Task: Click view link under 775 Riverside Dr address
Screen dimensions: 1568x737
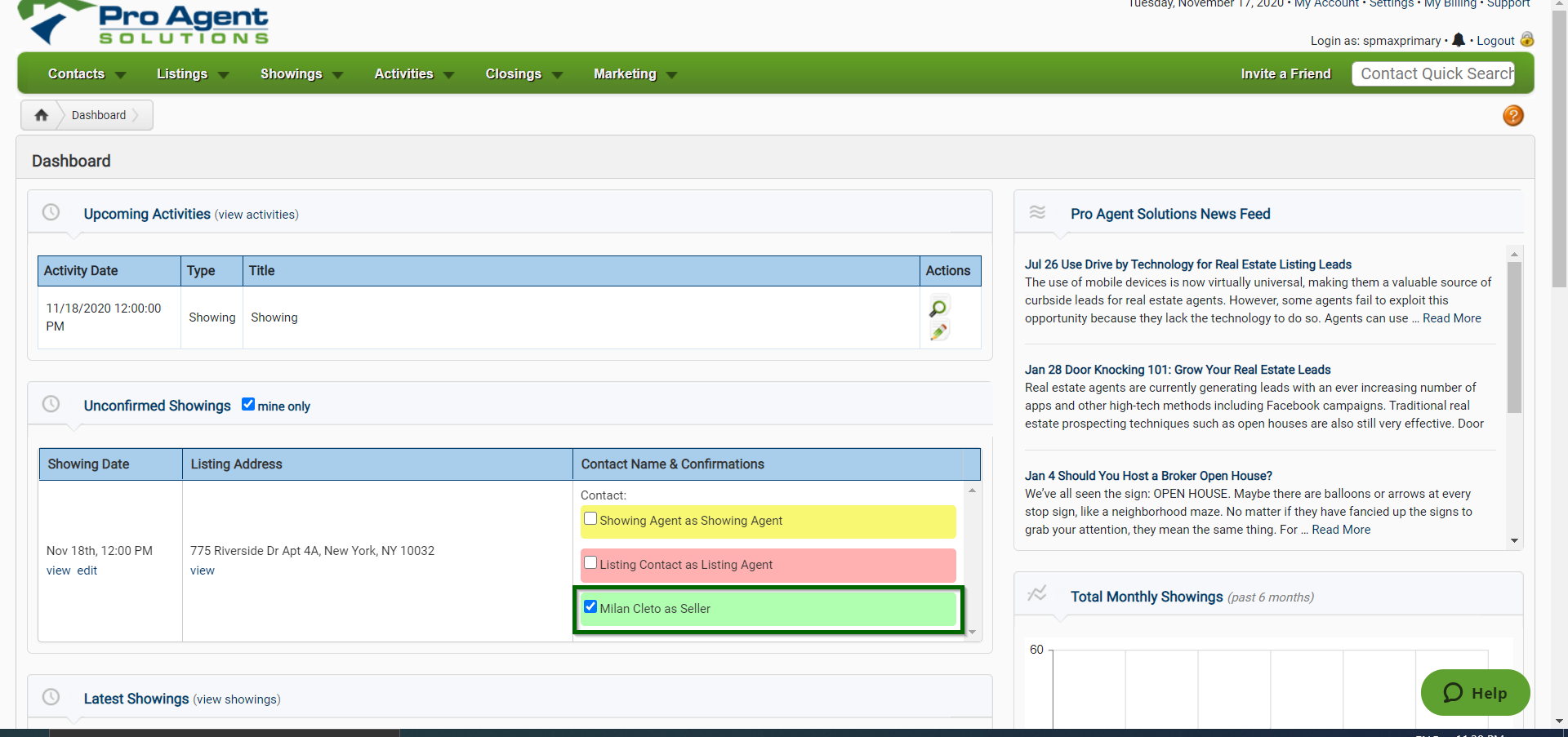Action: tap(203, 571)
